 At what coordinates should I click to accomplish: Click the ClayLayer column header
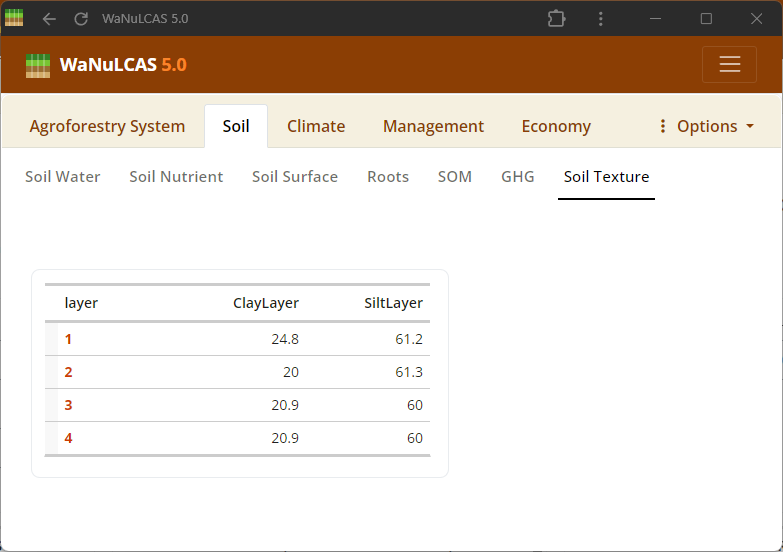266,303
